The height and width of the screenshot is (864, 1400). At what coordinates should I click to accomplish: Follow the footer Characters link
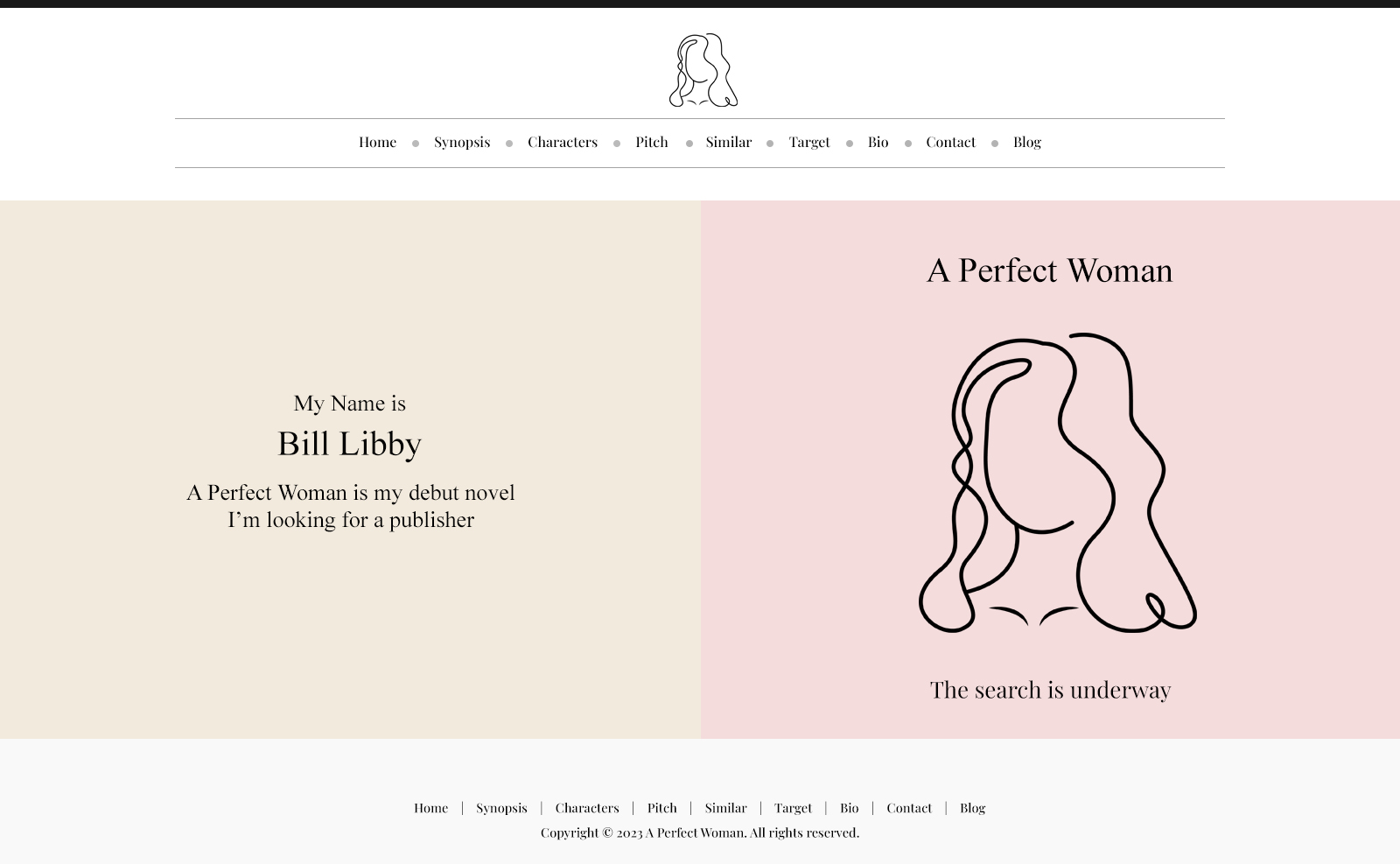[x=586, y=808]
